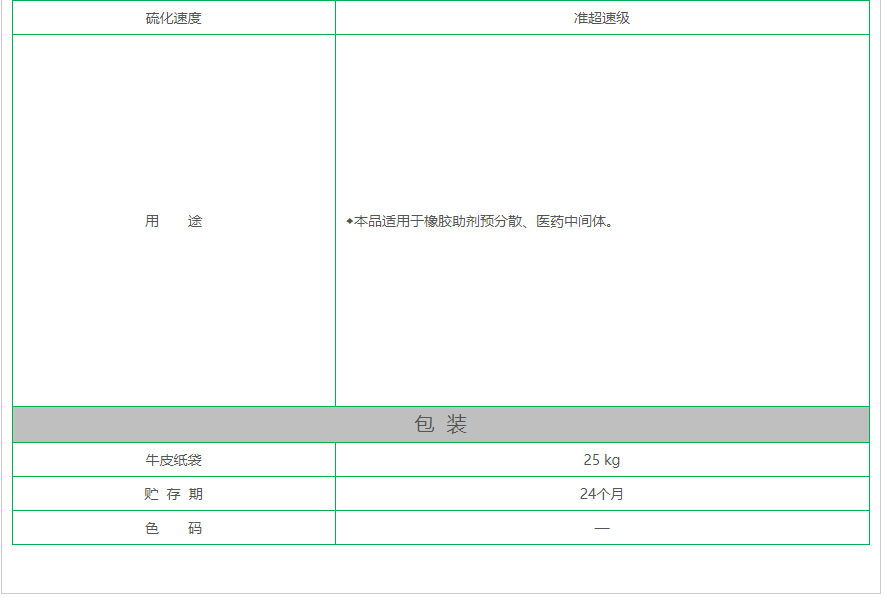
Task: Click the 用途 row label
Action: pos(174,222)
